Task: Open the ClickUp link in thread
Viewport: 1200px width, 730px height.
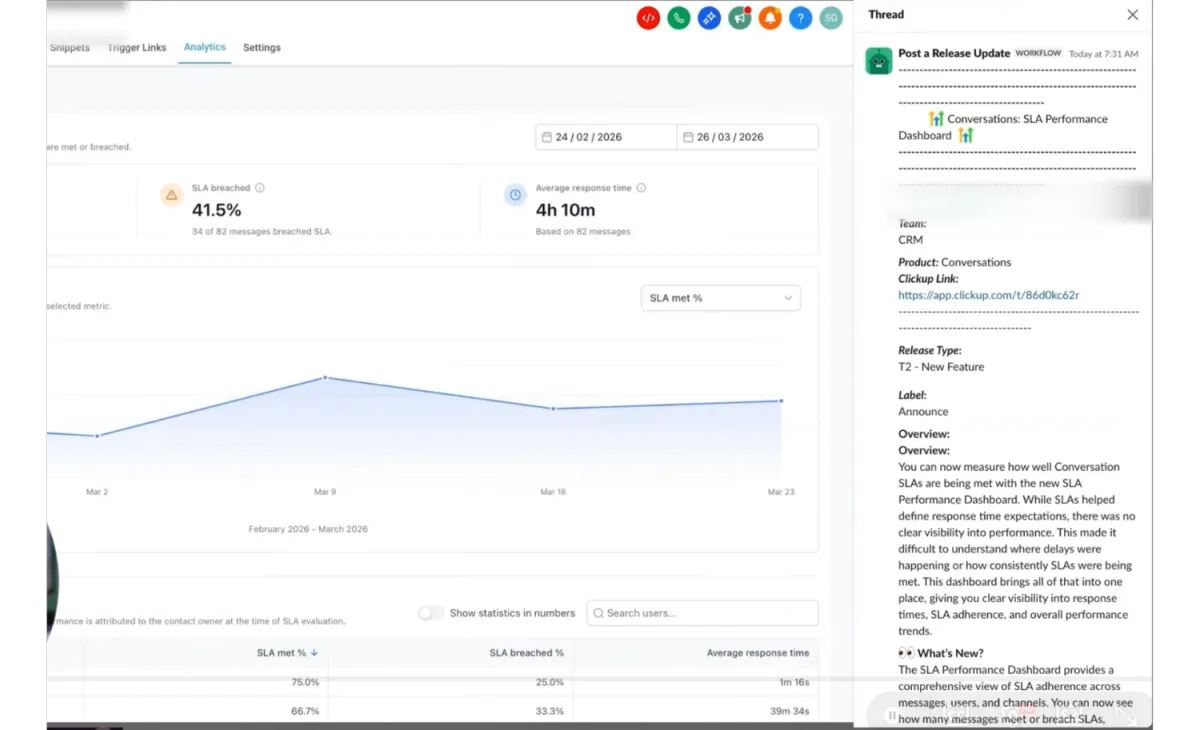Action: click(x=988, y=295)
